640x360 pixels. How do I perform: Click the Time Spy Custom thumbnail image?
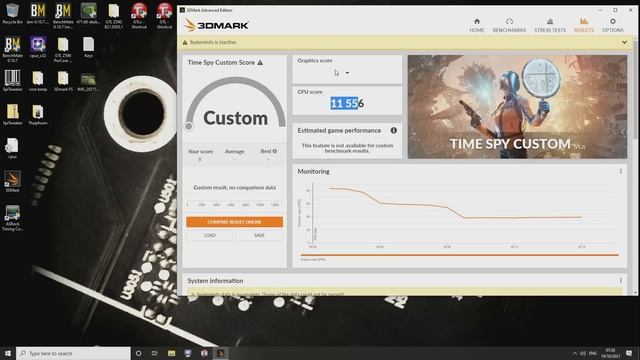point(517,107)
